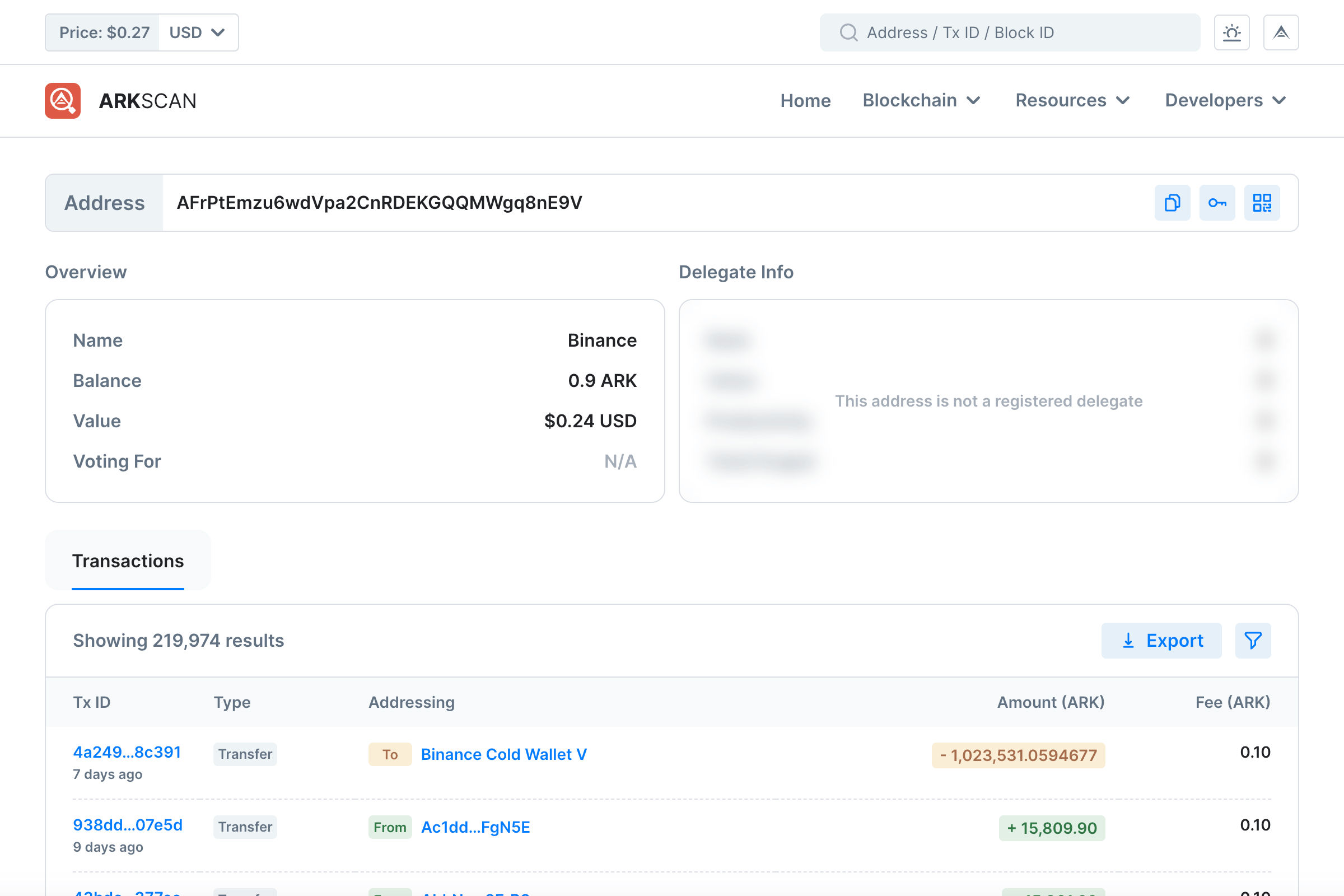The height and width of the screenshot is (896, 1344).
Task: Open transaction 4a249...8c391
Action: pyautogui.click(x=127, y=752)
